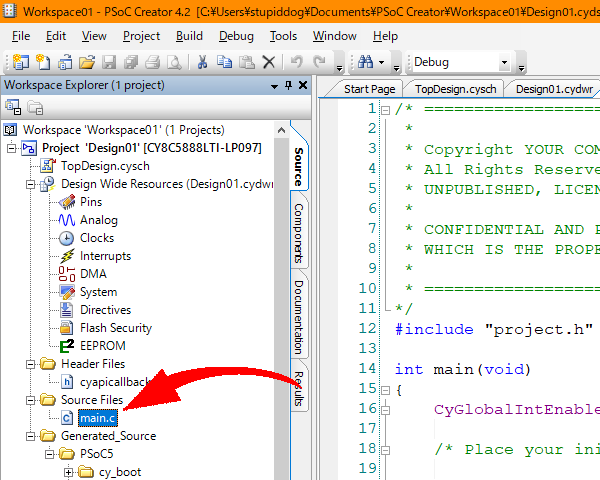Screen dimensions: 600x480
Task: Switch to the Start Page tab
Action: pyautogui.click(x=369, y=89)
